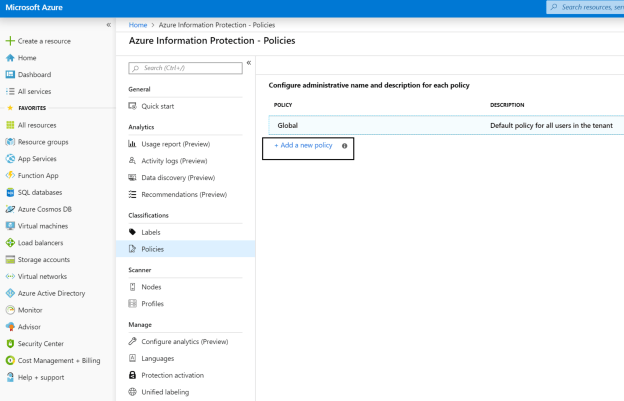The width and height of the screenshot is (624, 401).
Task: Select the Load balancers icon
Action: [x=10, y=243]
